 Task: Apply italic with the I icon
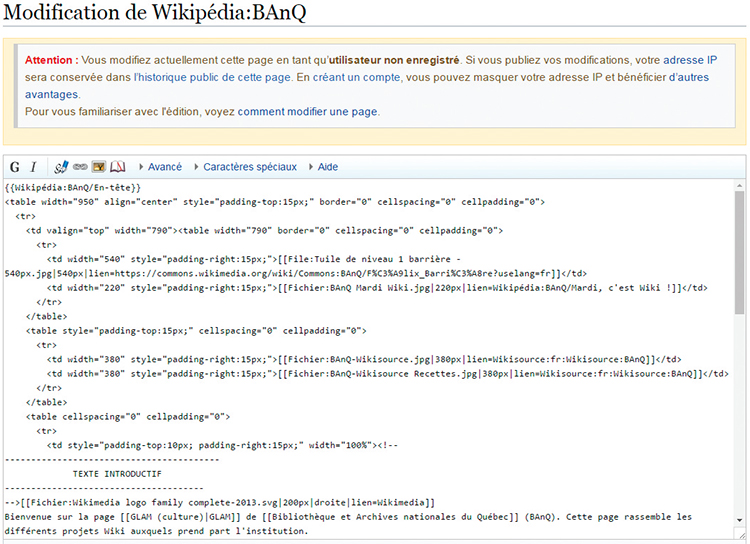33,167
